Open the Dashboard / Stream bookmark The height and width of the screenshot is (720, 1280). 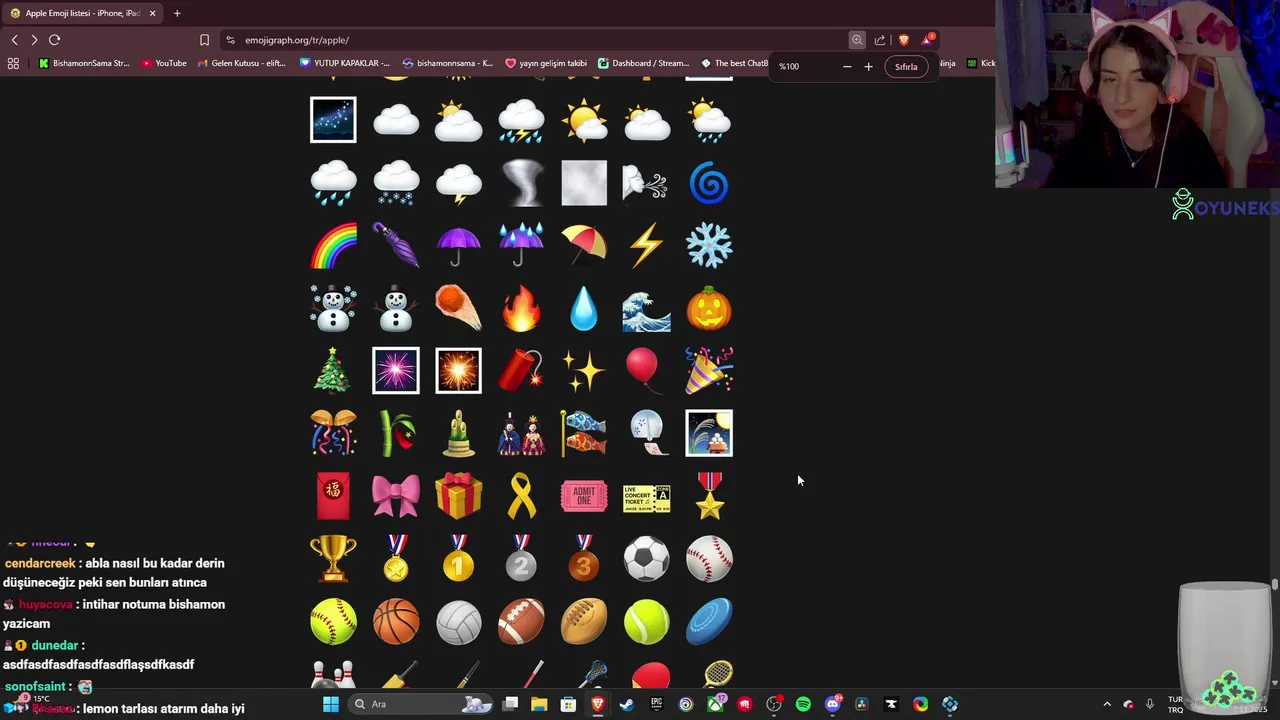pyautogui.click(x=644, y=63)
